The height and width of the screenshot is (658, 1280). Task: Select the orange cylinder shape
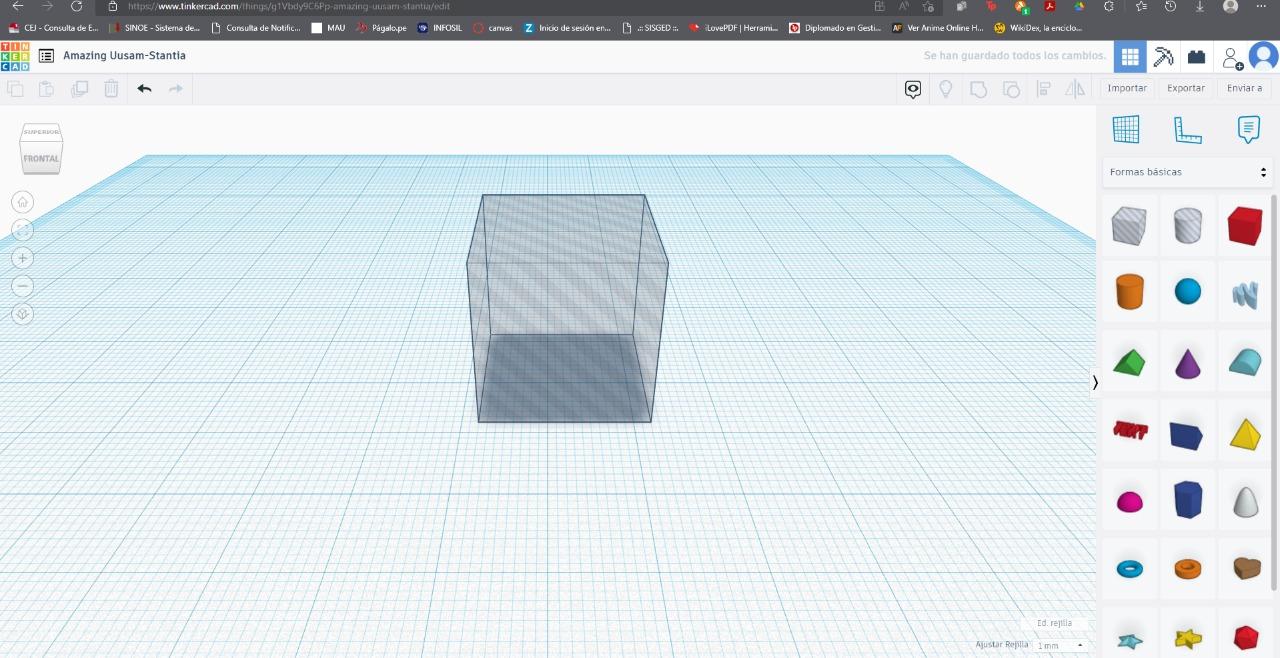click(1129, 292)
